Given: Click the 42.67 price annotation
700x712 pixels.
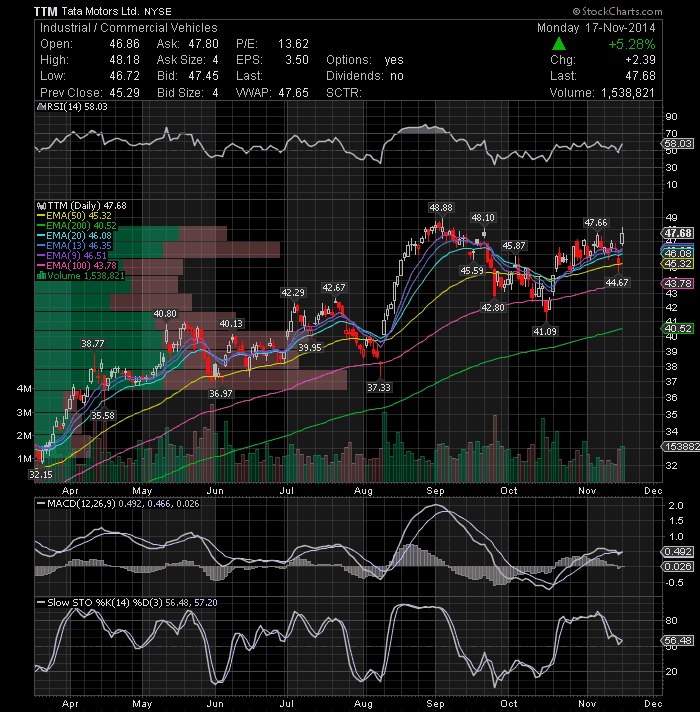Looking at the screenshot, I should [x=334, y=287].
